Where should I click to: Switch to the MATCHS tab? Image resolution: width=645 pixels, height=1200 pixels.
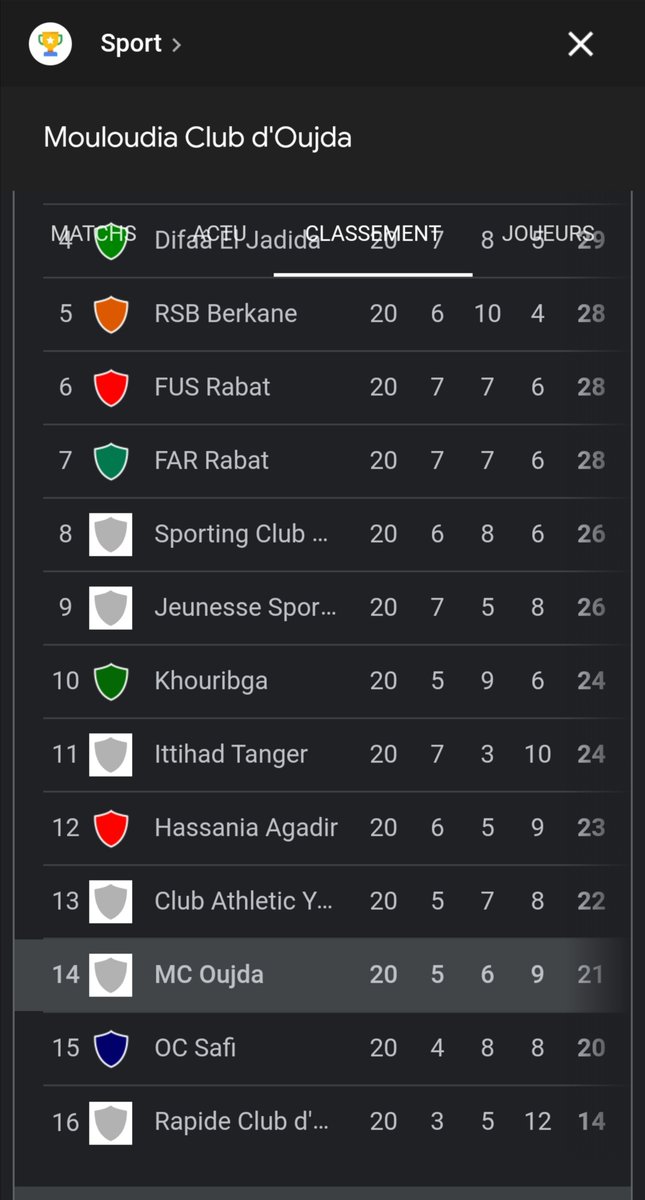(94, 233)
